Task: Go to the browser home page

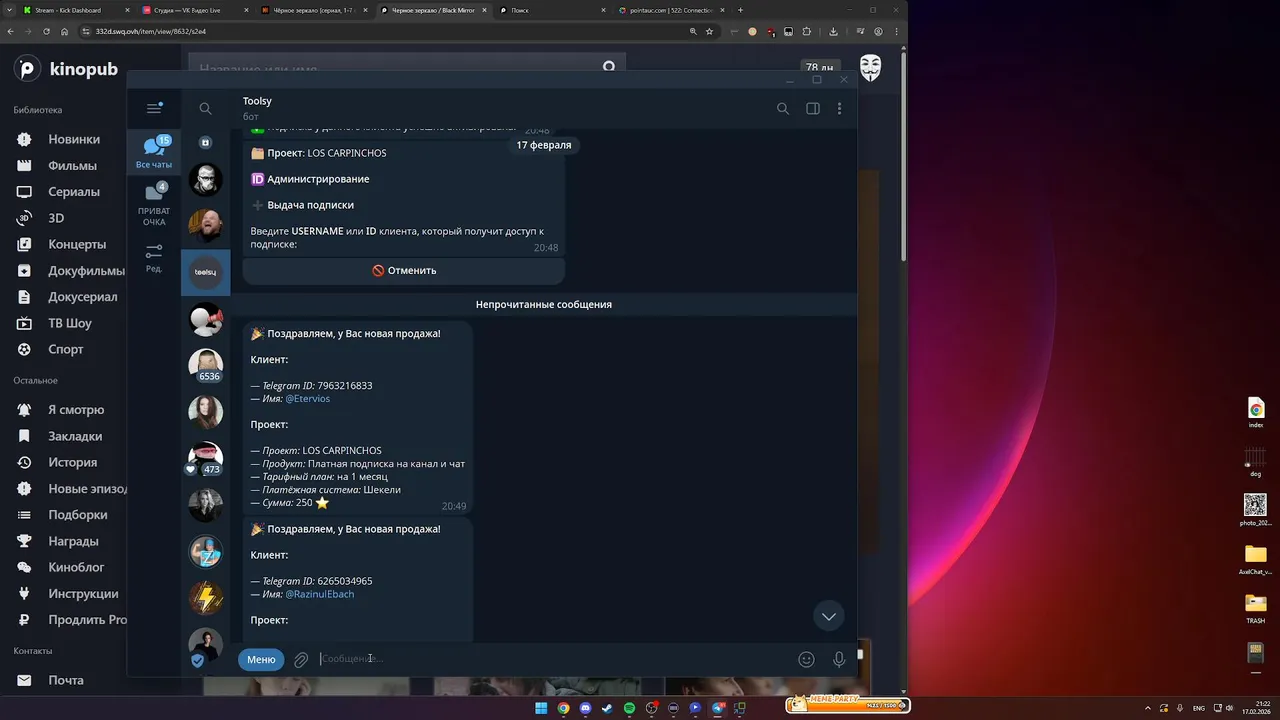Action: click(x=64, y=31)
